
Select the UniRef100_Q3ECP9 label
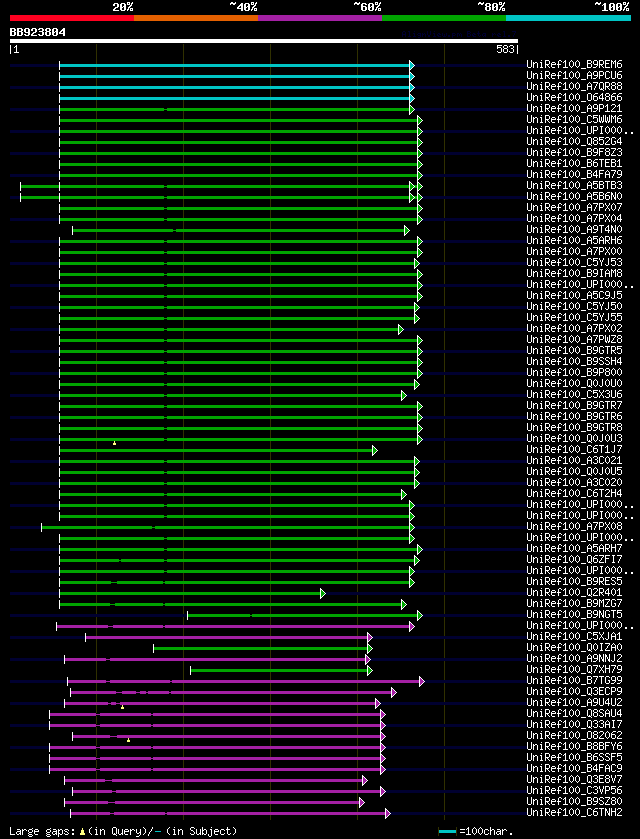click(x=574, y=691)
